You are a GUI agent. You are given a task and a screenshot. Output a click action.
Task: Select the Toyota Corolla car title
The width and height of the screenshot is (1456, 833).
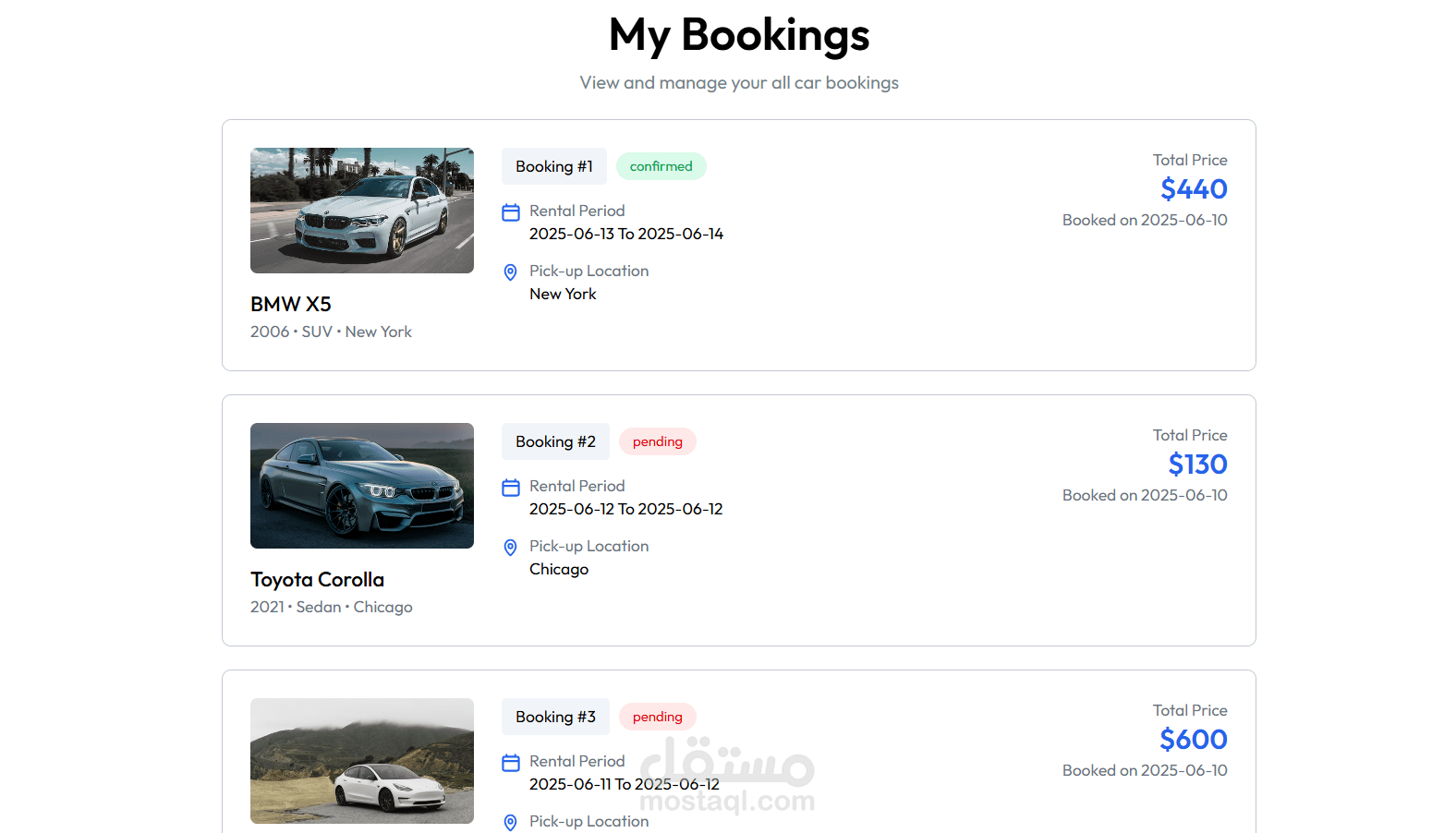tap(317, 579)
